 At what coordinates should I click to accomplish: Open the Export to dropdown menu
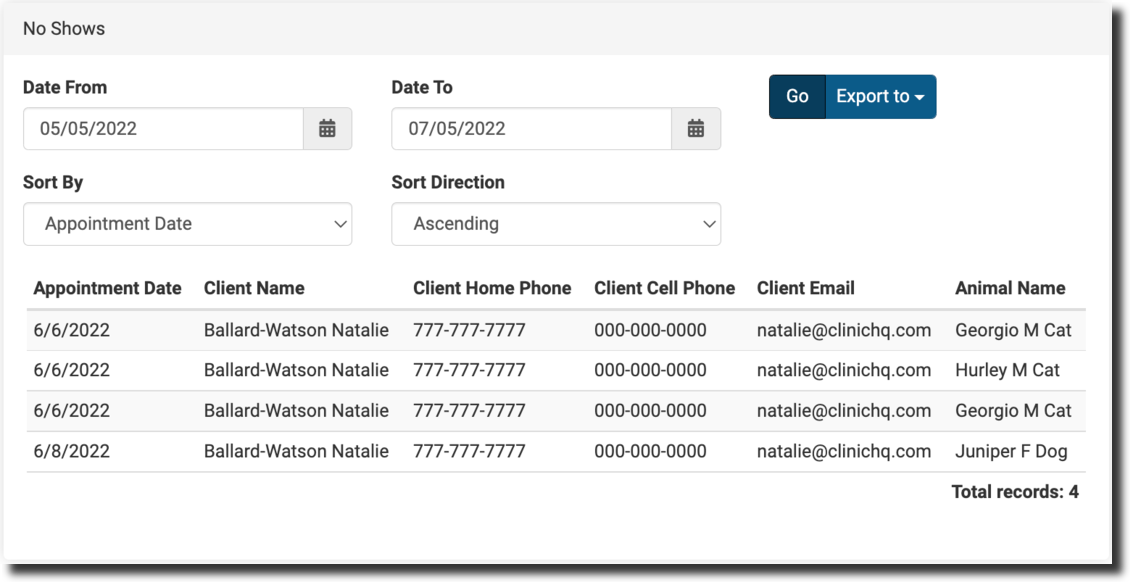pyautogui.click(x=880, y=97)
